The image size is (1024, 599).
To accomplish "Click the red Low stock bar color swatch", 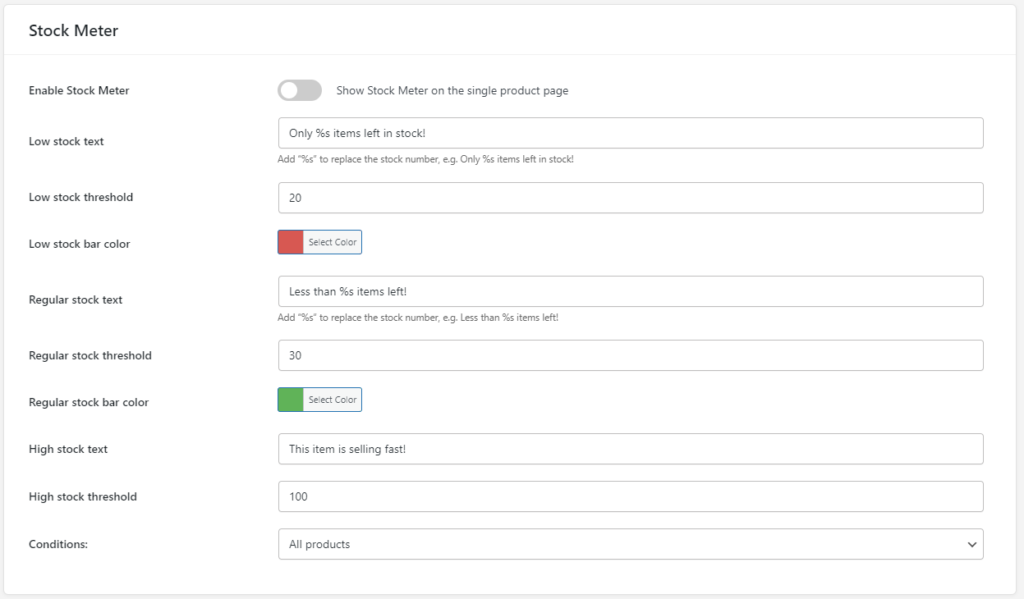I will [x=291, y=242].
